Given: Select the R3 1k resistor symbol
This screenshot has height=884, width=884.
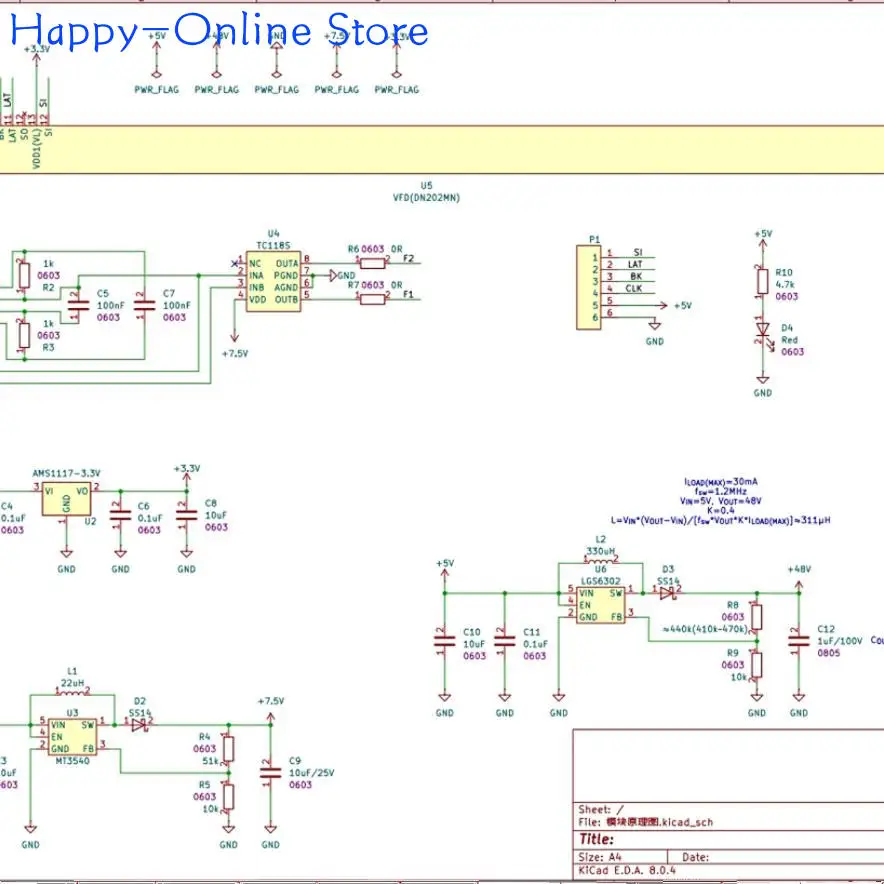Looking at the screenshot, I should 24,335.
